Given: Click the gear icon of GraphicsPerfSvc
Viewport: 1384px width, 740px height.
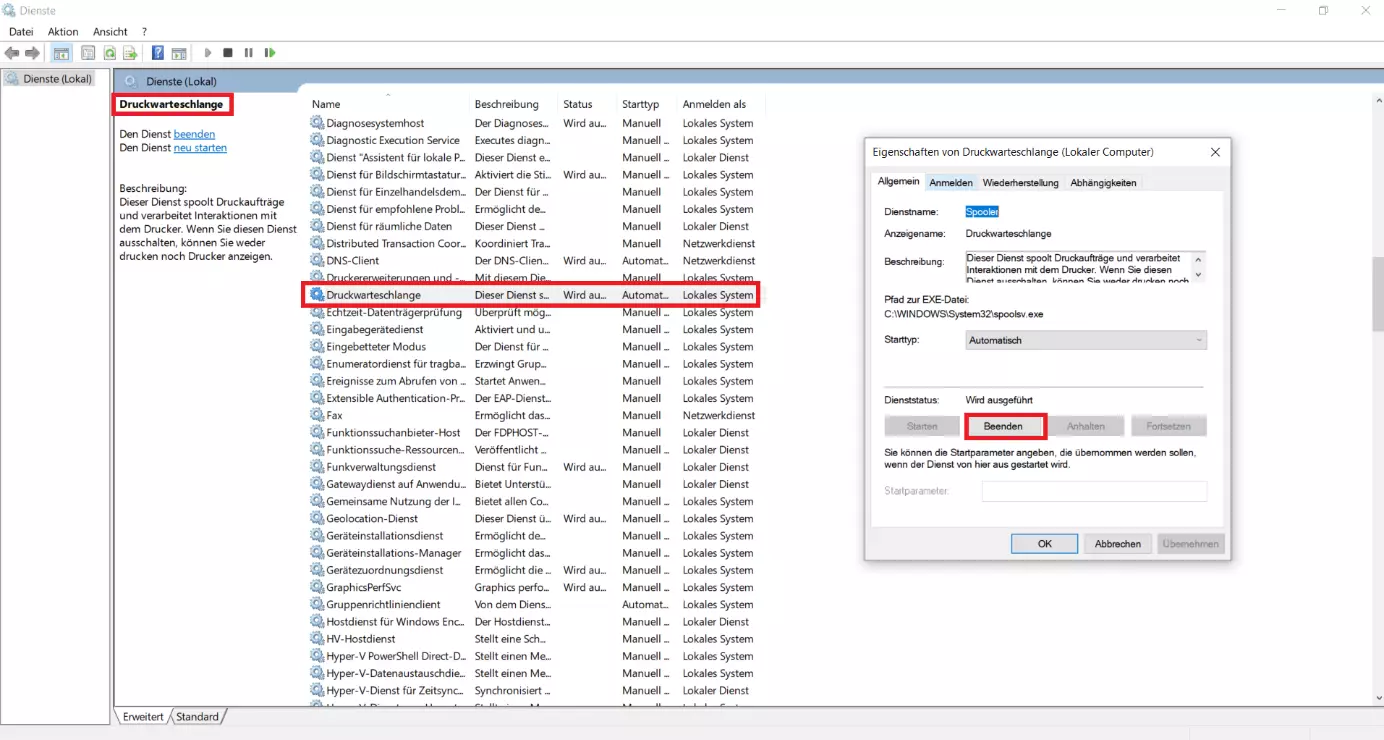Looking at the screenshot, I should point(317,587).
